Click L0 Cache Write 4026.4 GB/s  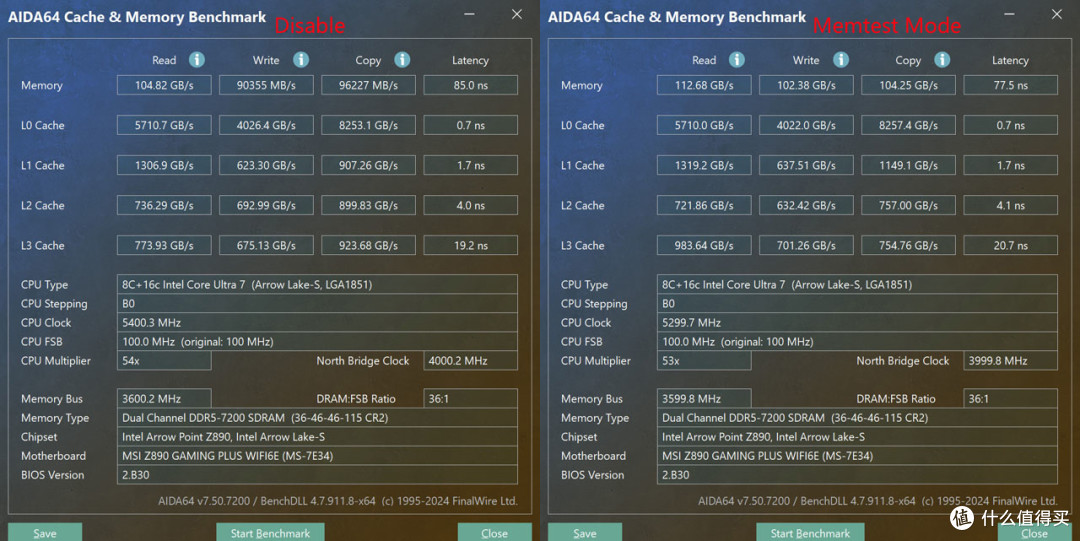tap(266, 125)
